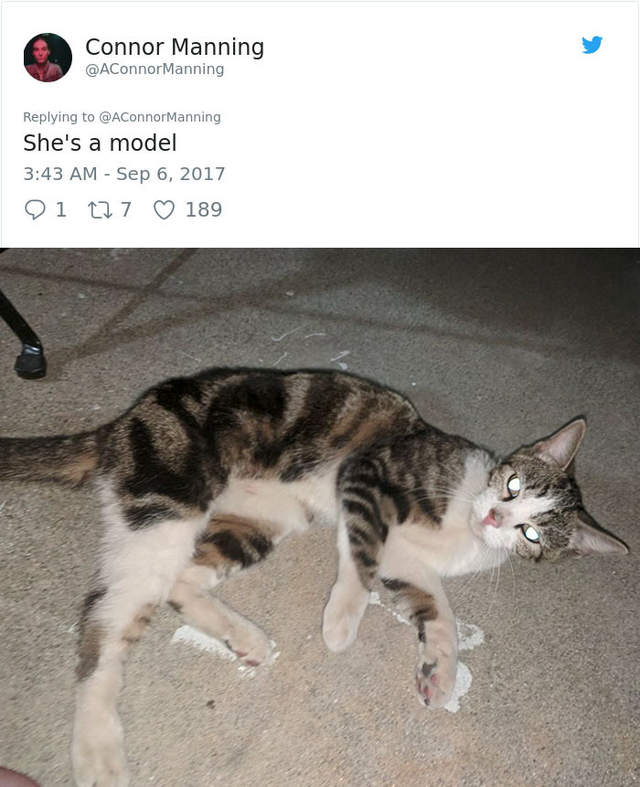The width and height of the screenshot is (640, 787).
Task: Click the reply count 1
Action: click(61, 210)
